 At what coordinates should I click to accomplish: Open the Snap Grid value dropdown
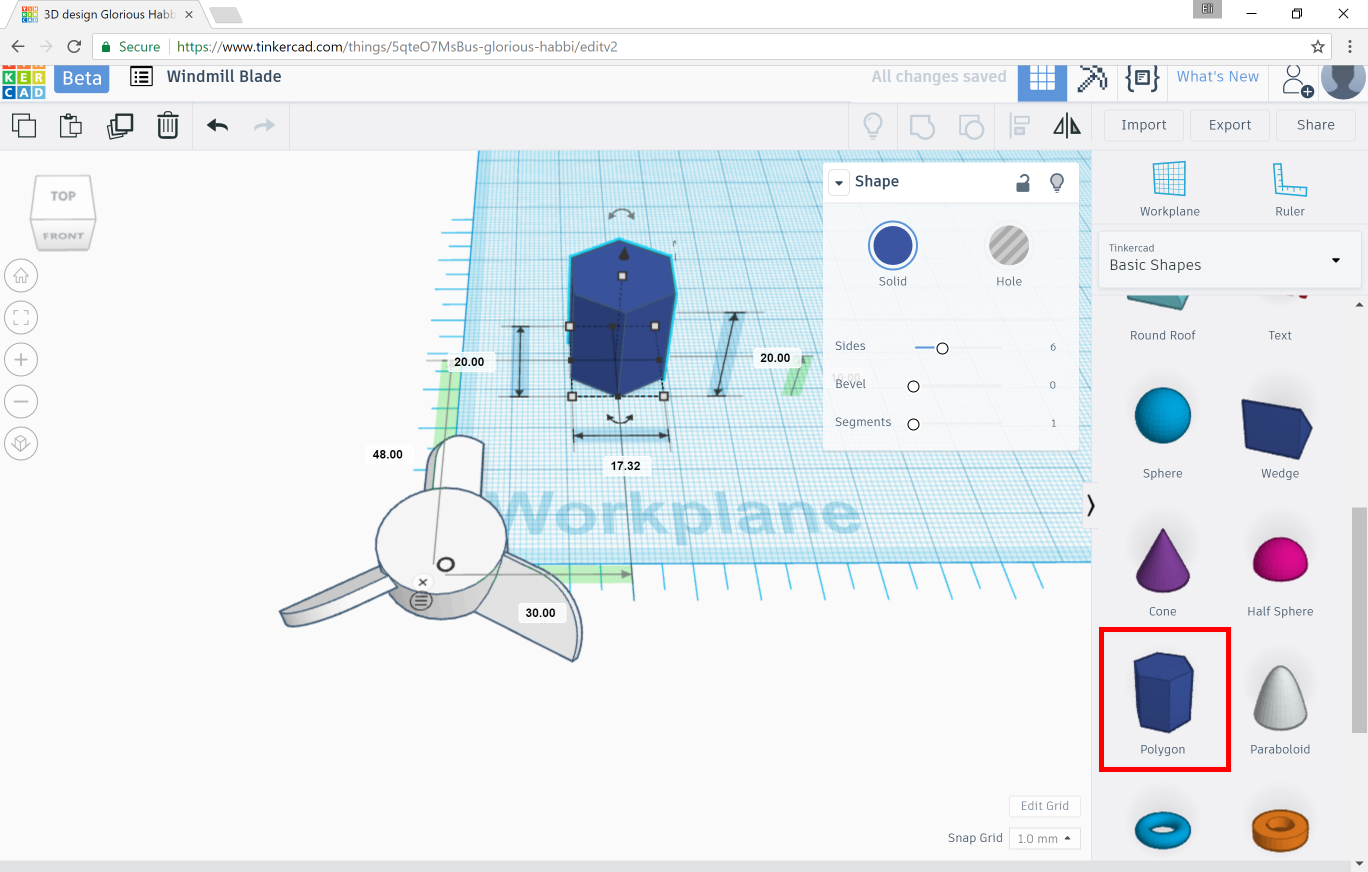[1044, 838]
